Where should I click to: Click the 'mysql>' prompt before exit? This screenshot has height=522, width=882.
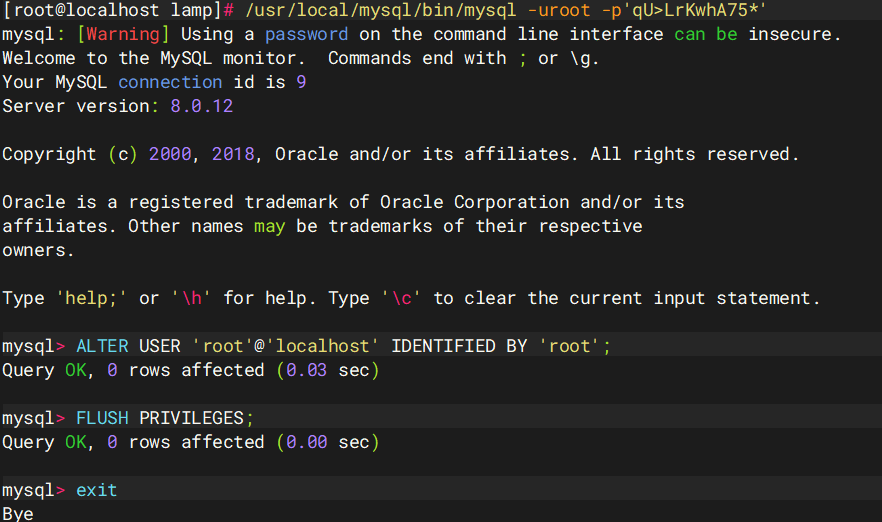coord(34,490)
